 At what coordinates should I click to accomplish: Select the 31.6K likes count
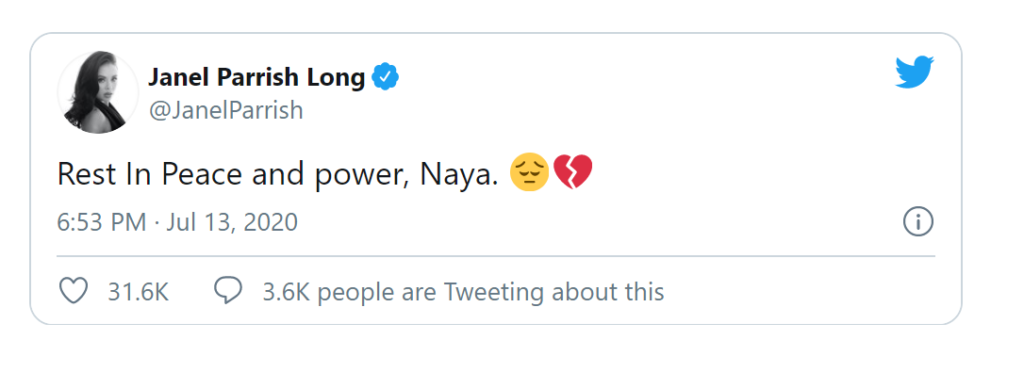[x=138, y=292]
